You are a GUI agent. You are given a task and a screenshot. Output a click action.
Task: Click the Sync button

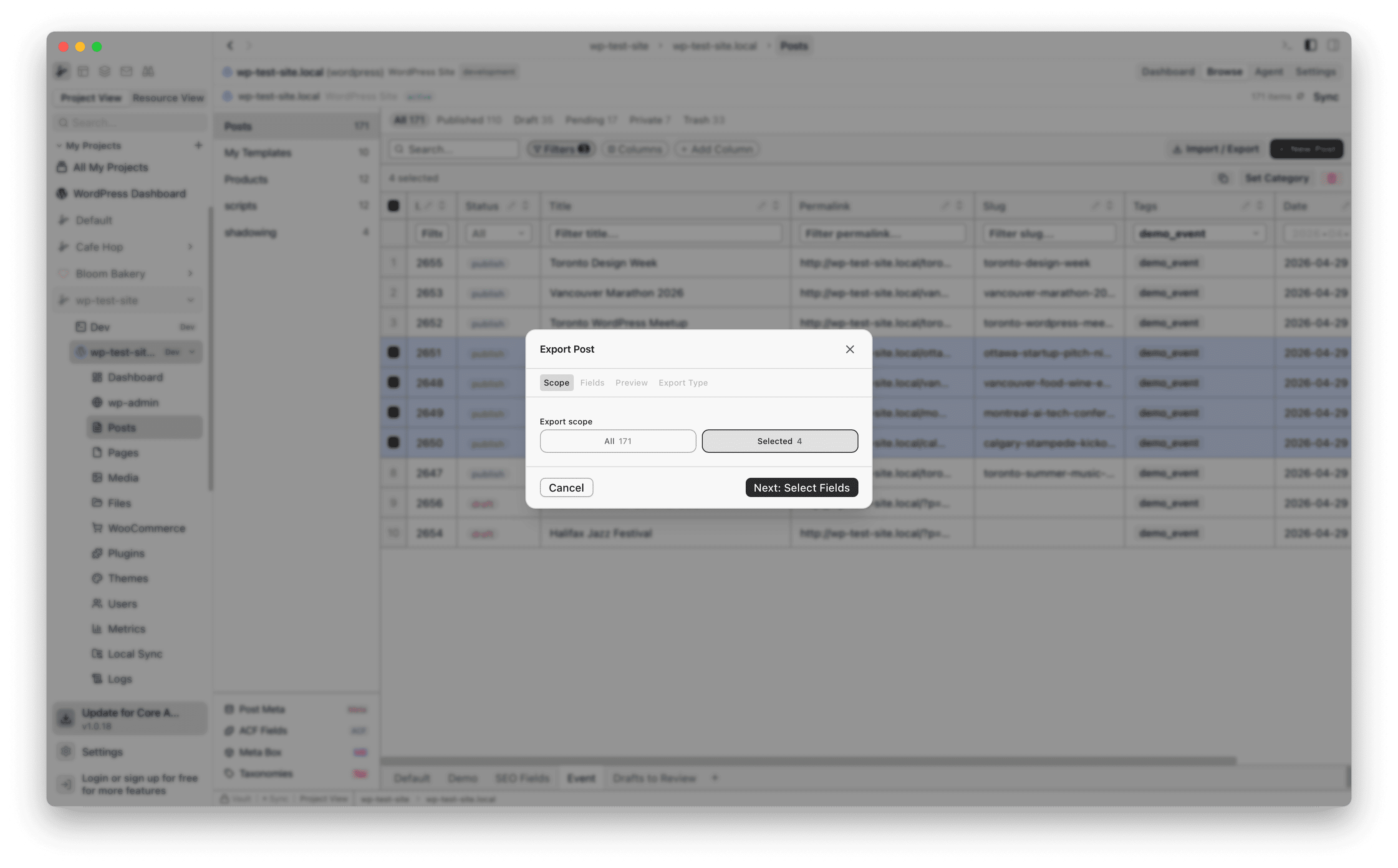(x=1326, y=97)
